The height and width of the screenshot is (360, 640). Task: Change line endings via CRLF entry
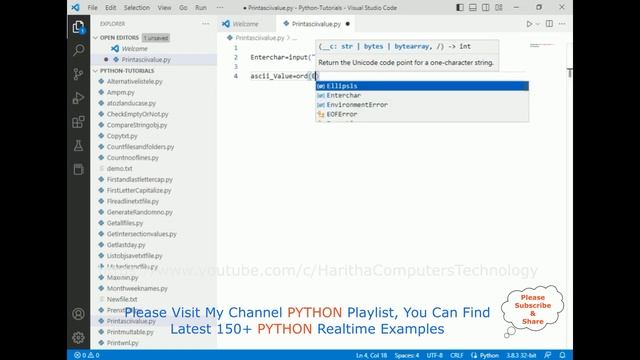(x=456, y=355)
